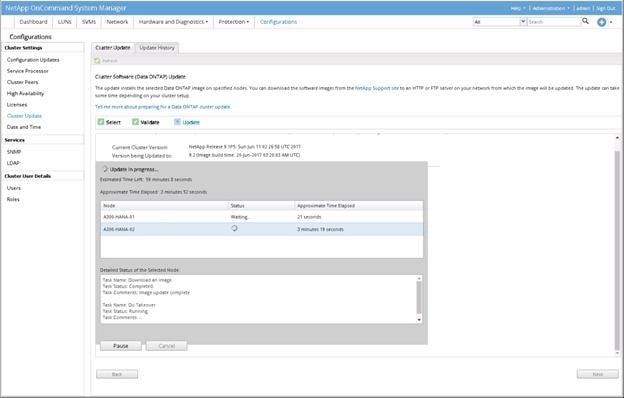Screen dimensions: 624x398
Task: Open the Help dropdown menu
Action: 517,8
